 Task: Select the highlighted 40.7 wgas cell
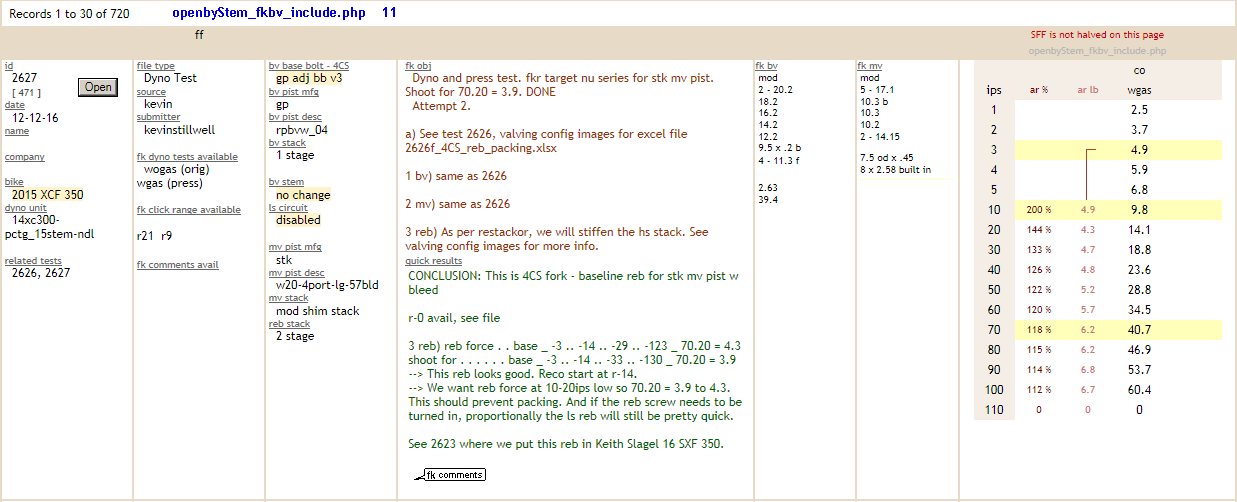[1139, 330]
